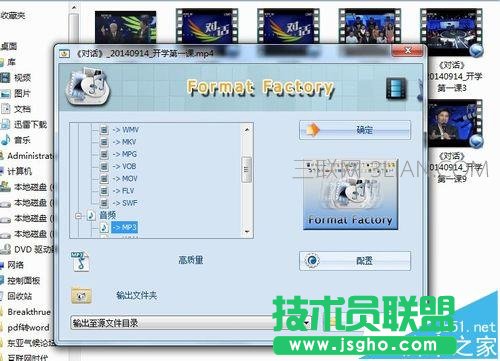Click the MKV video file icon
Image resolution: width=500 pixels, height=361 pixels.
[x=104, y=142]
